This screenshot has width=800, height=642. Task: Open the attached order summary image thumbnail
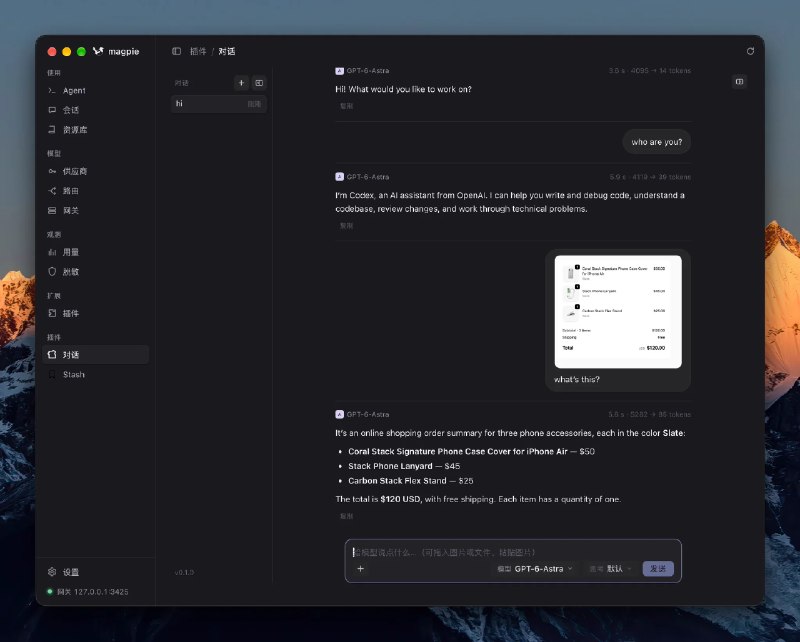point(618,312)
